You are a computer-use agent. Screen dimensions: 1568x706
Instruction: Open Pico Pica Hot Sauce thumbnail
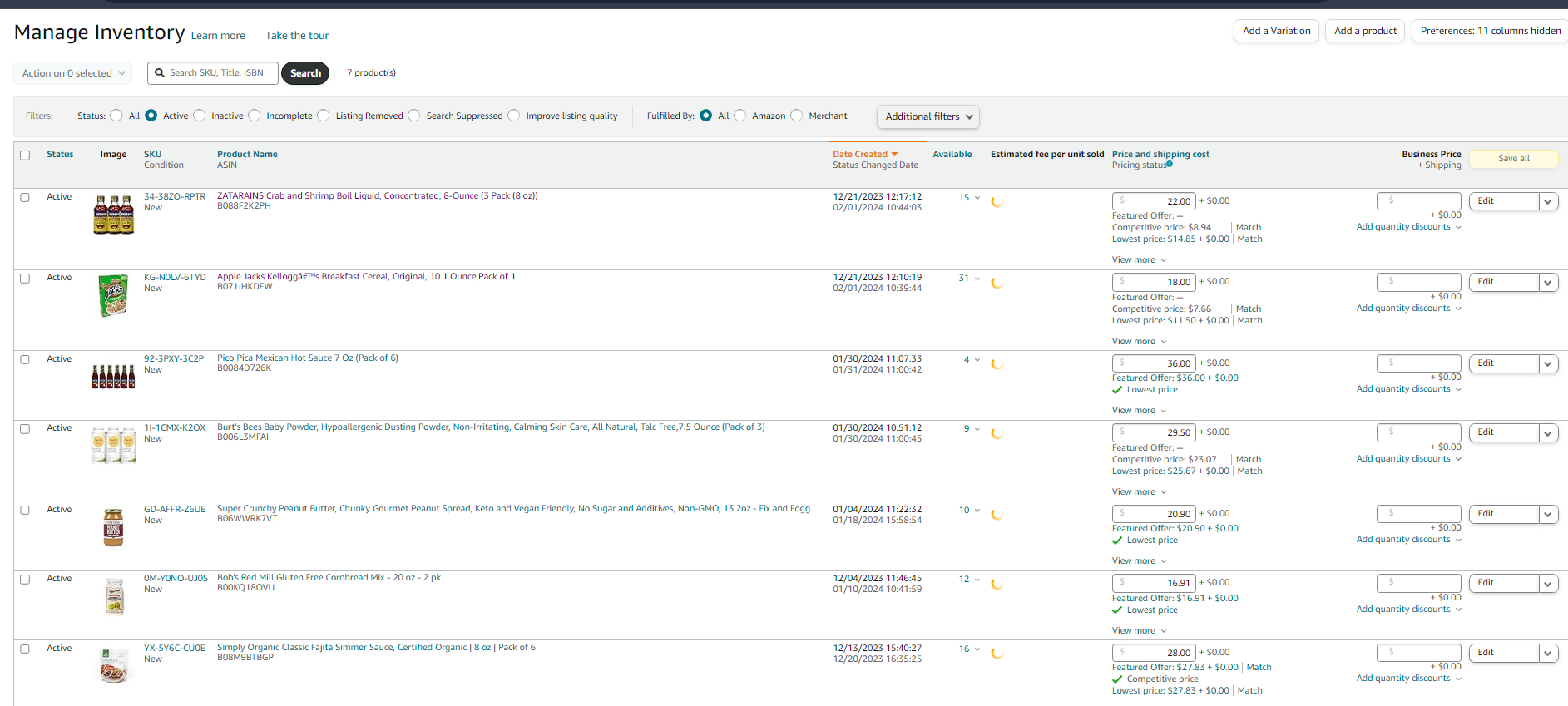point(113,377)
